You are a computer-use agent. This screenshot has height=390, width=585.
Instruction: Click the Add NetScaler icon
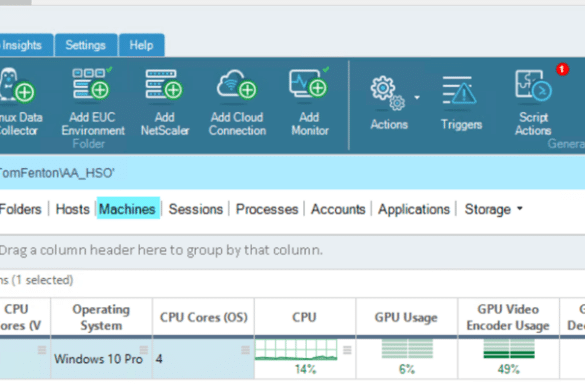[164, 84]
